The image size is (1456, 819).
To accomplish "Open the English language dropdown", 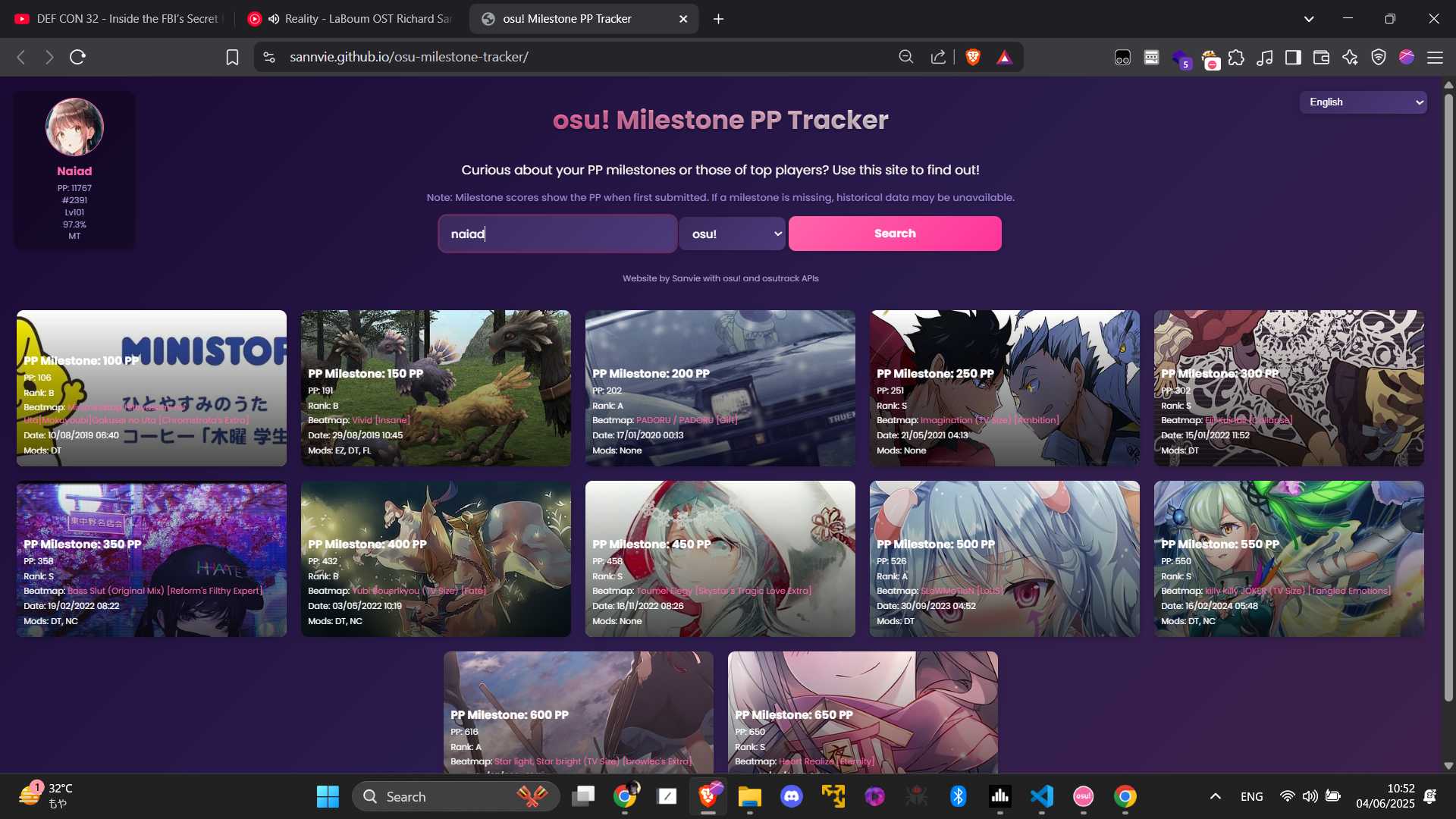I will 1363,102.
